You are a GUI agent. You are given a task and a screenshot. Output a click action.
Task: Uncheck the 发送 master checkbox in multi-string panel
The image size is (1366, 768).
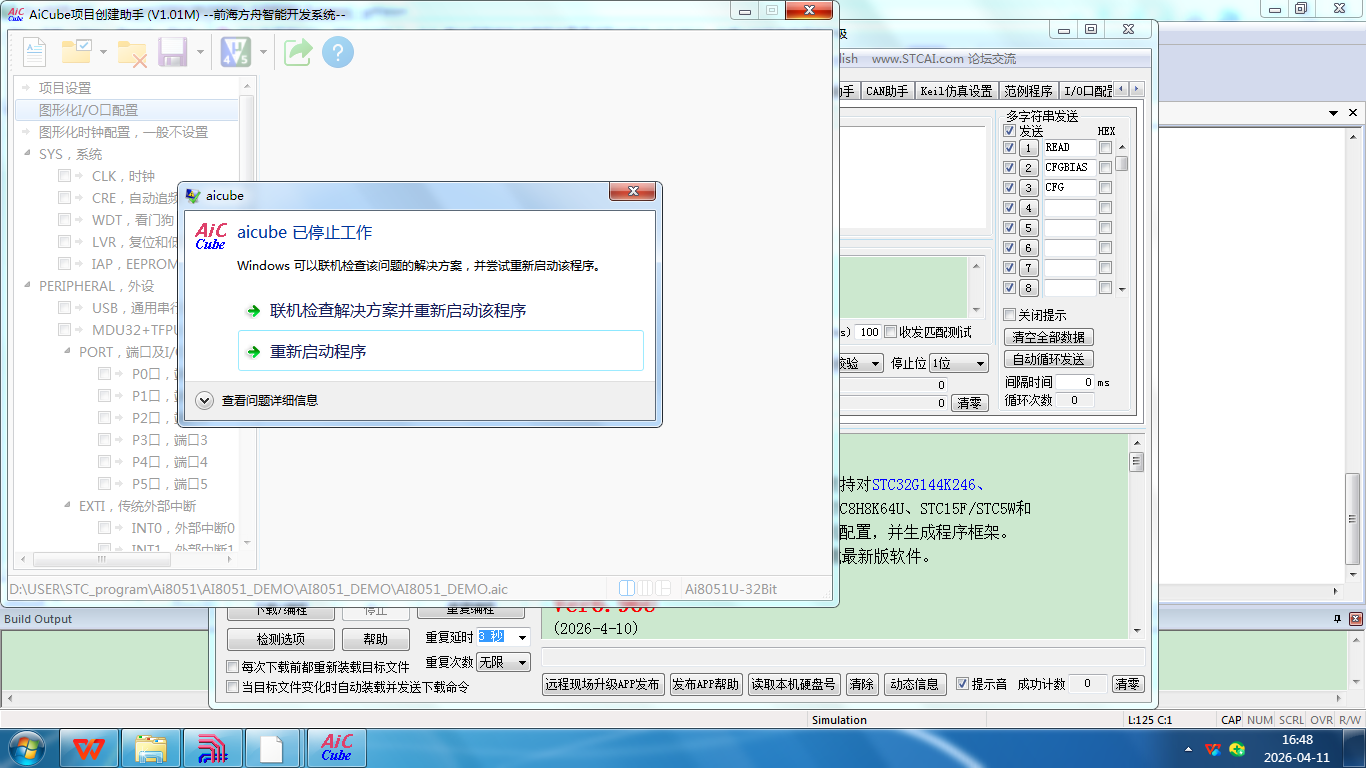[1010, 131]
